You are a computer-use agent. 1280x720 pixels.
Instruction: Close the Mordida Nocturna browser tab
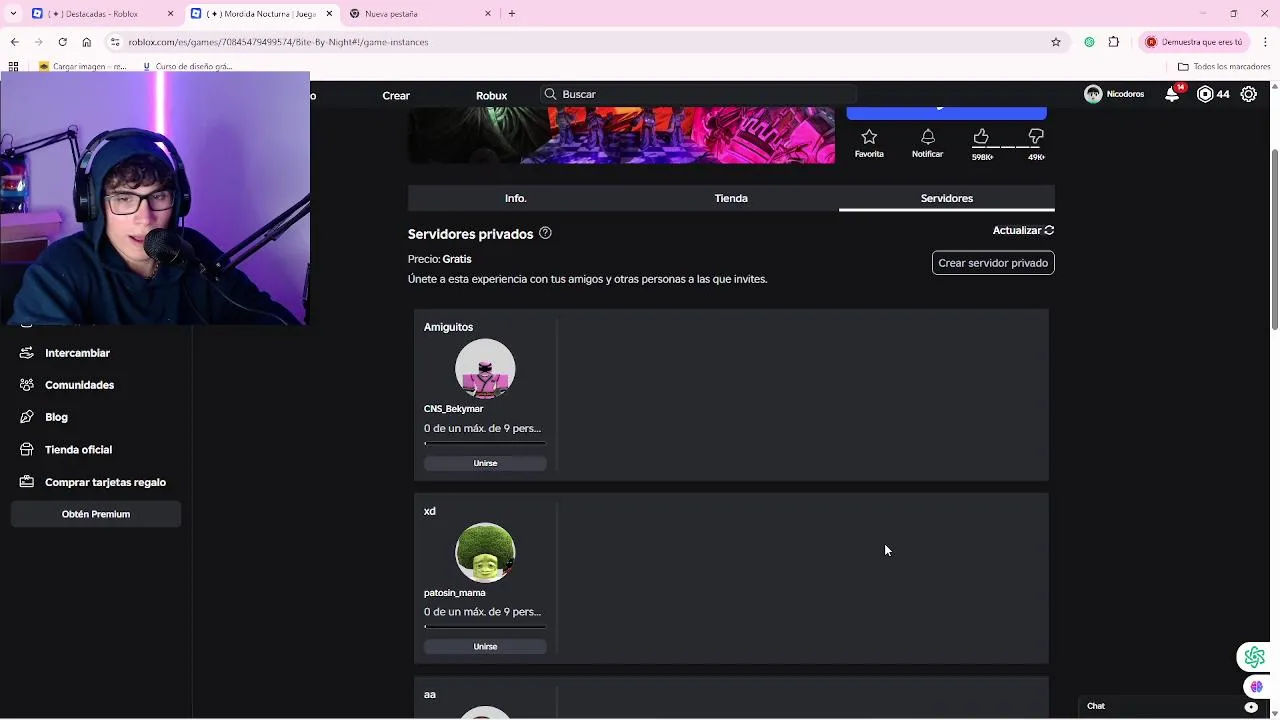pos(329,14)
